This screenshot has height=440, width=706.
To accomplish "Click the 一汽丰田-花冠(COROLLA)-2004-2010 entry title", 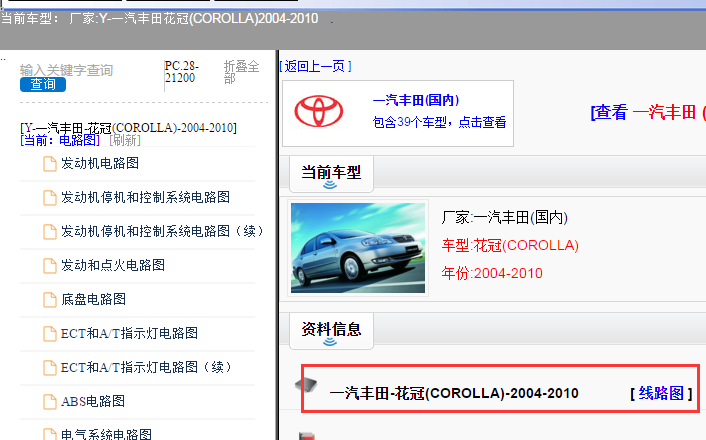I will click(x=454, y=394).
